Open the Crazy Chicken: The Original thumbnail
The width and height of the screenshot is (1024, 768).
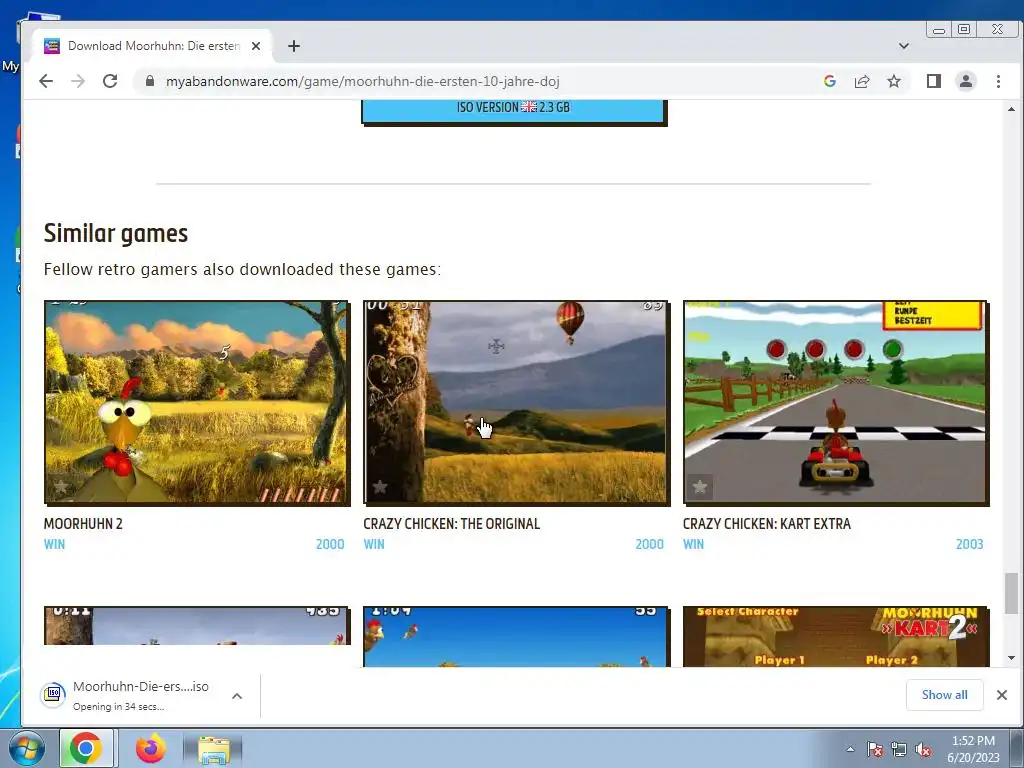(516, 402)
